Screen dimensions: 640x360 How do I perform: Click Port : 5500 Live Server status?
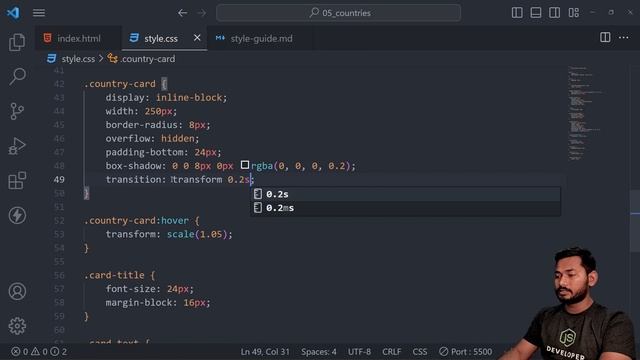pyautogui.click(x=466, y=351)
